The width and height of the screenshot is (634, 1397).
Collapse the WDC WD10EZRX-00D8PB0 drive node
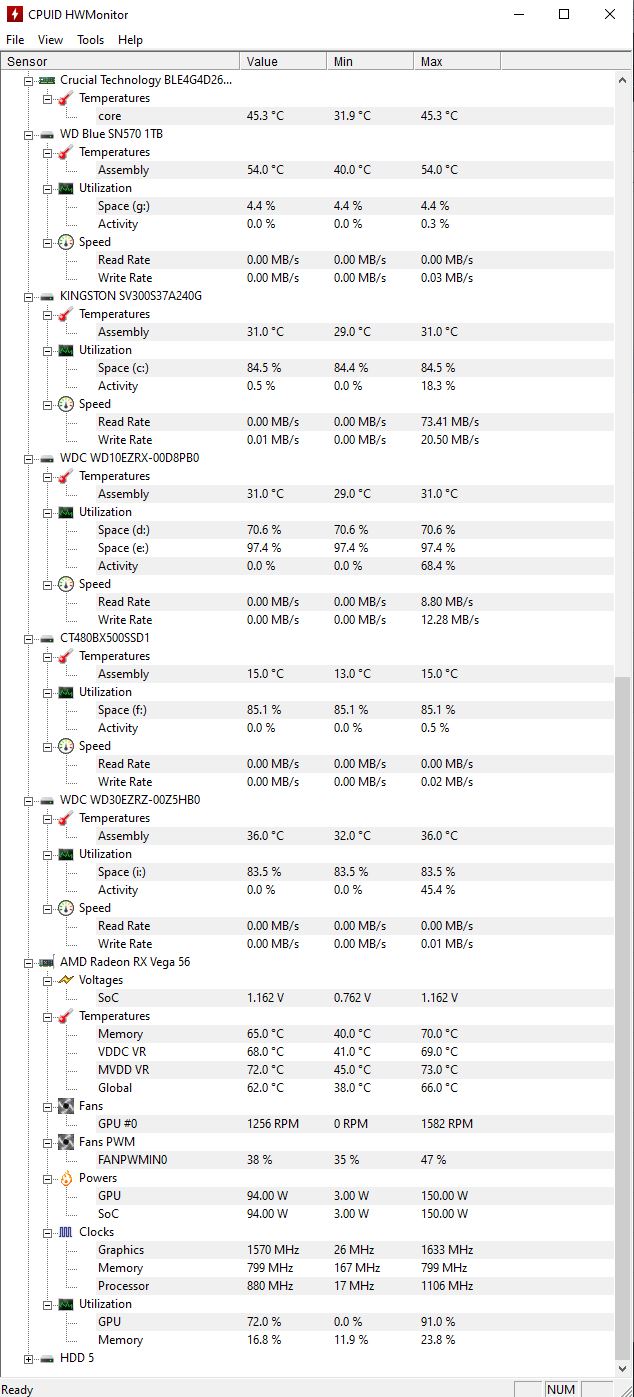pyautogui.click(x=29, y=458)
